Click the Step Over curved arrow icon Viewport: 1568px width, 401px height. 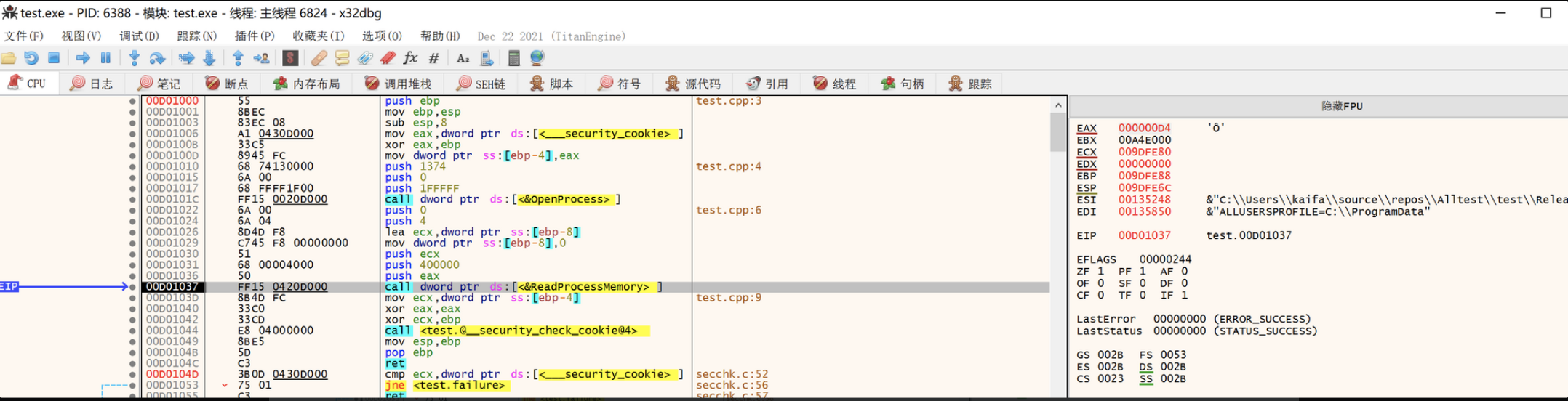pos(157,58)
